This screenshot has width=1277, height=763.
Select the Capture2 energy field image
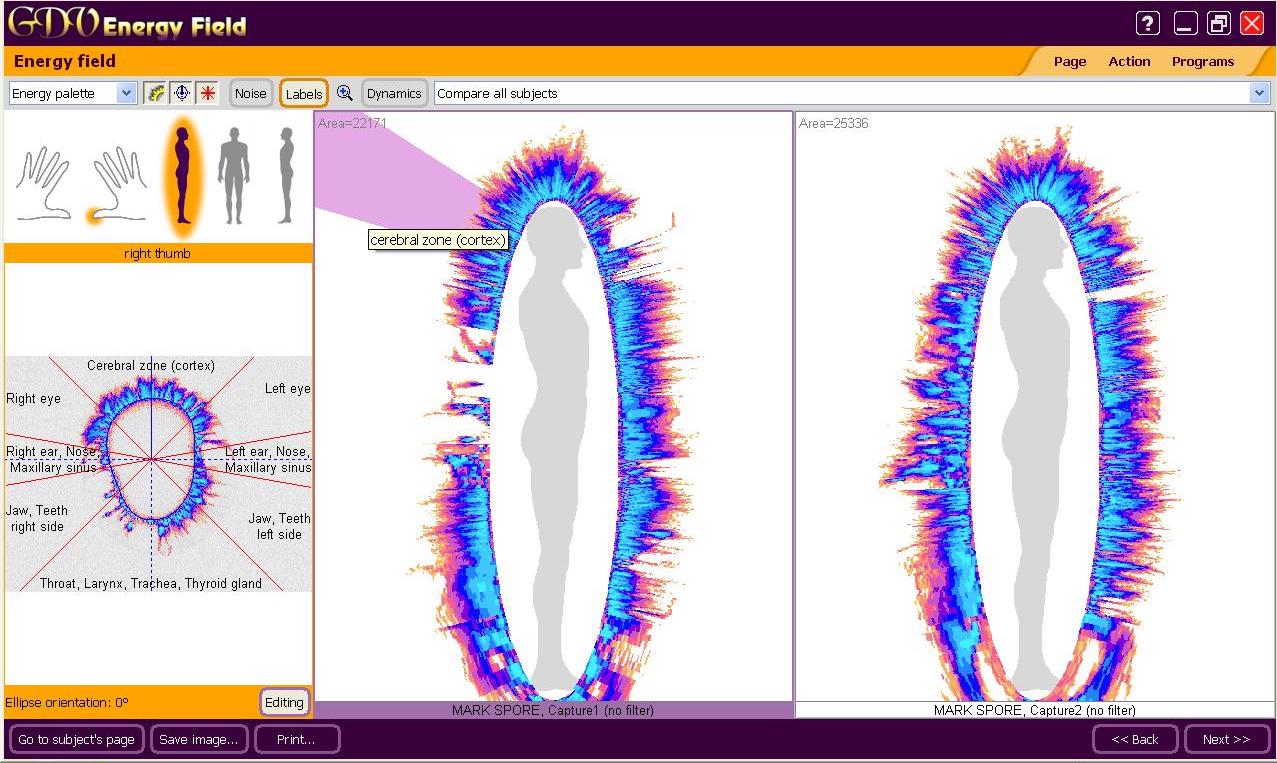coord(1033,406)
